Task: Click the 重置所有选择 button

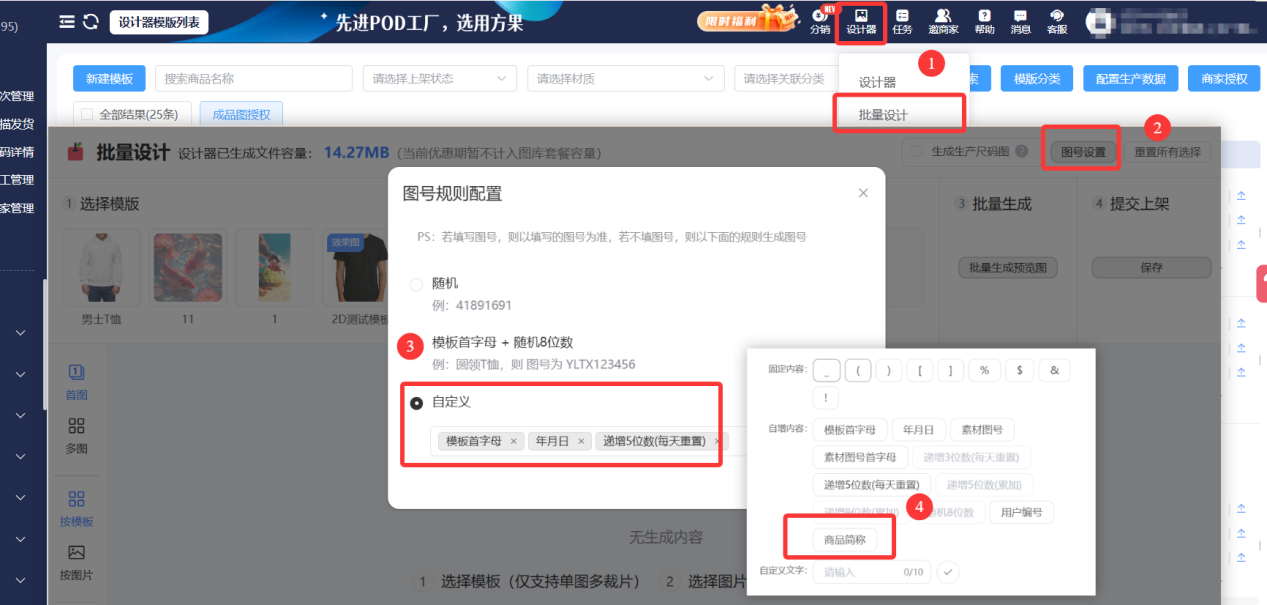Action: 1167,152
